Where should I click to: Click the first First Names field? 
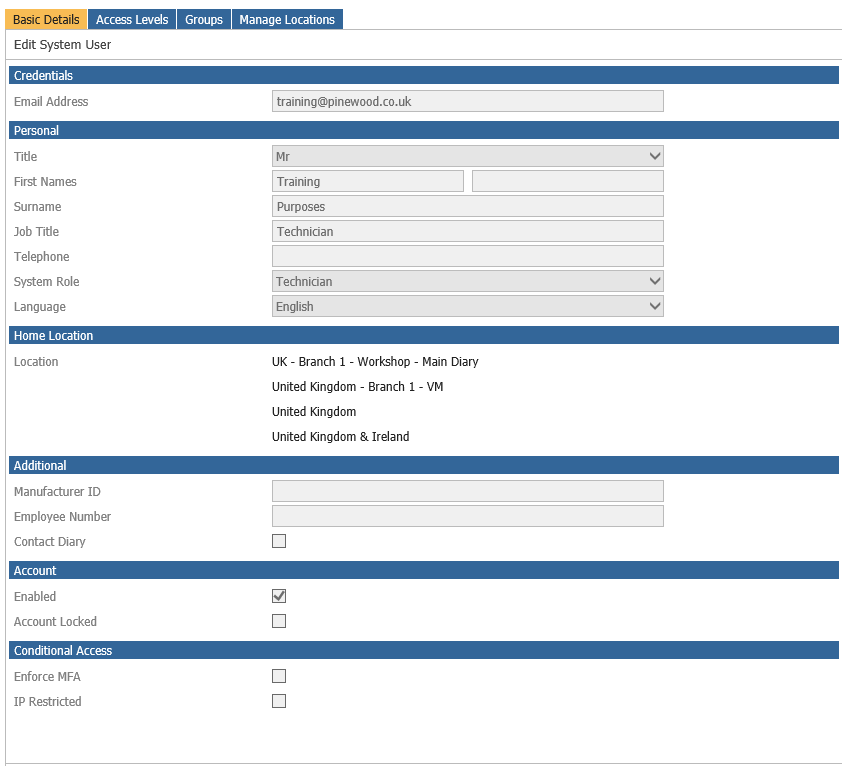[367, 182]
